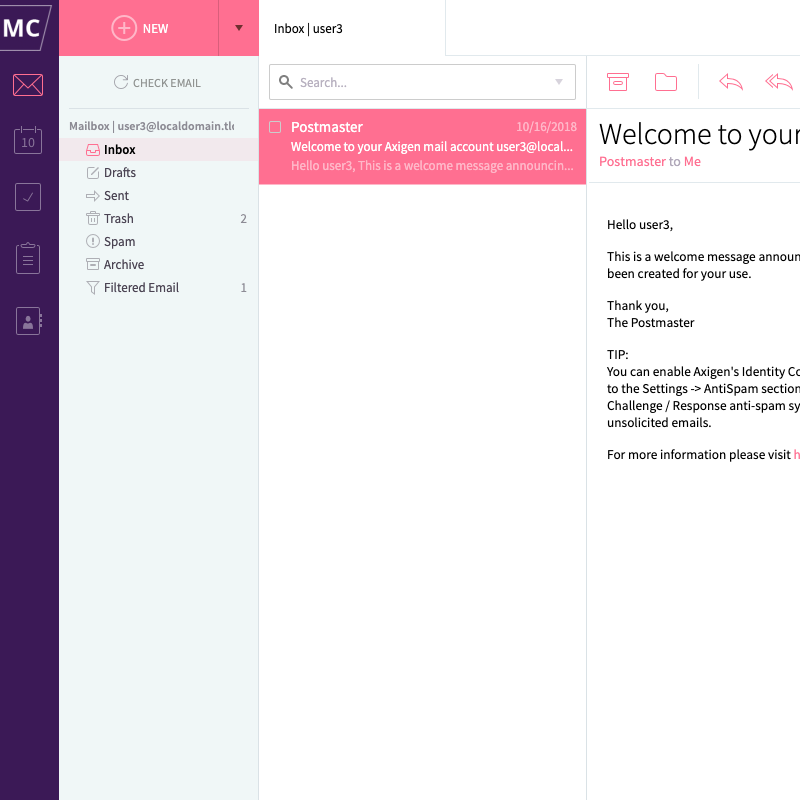This screenshot has height=800, width=800.
Task: Click the Reply arrow icon
Action: point(731,82)
